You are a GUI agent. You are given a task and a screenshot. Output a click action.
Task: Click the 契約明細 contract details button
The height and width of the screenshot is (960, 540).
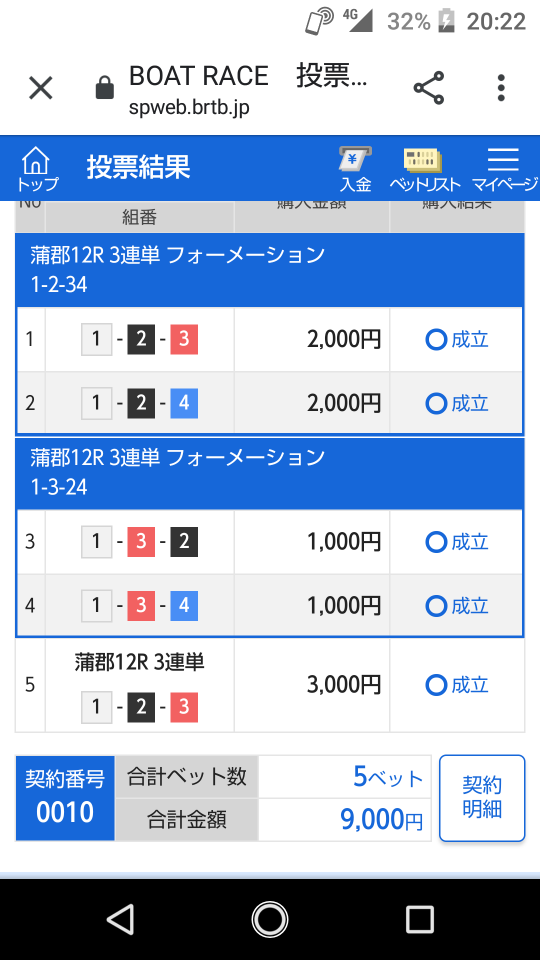482,798
